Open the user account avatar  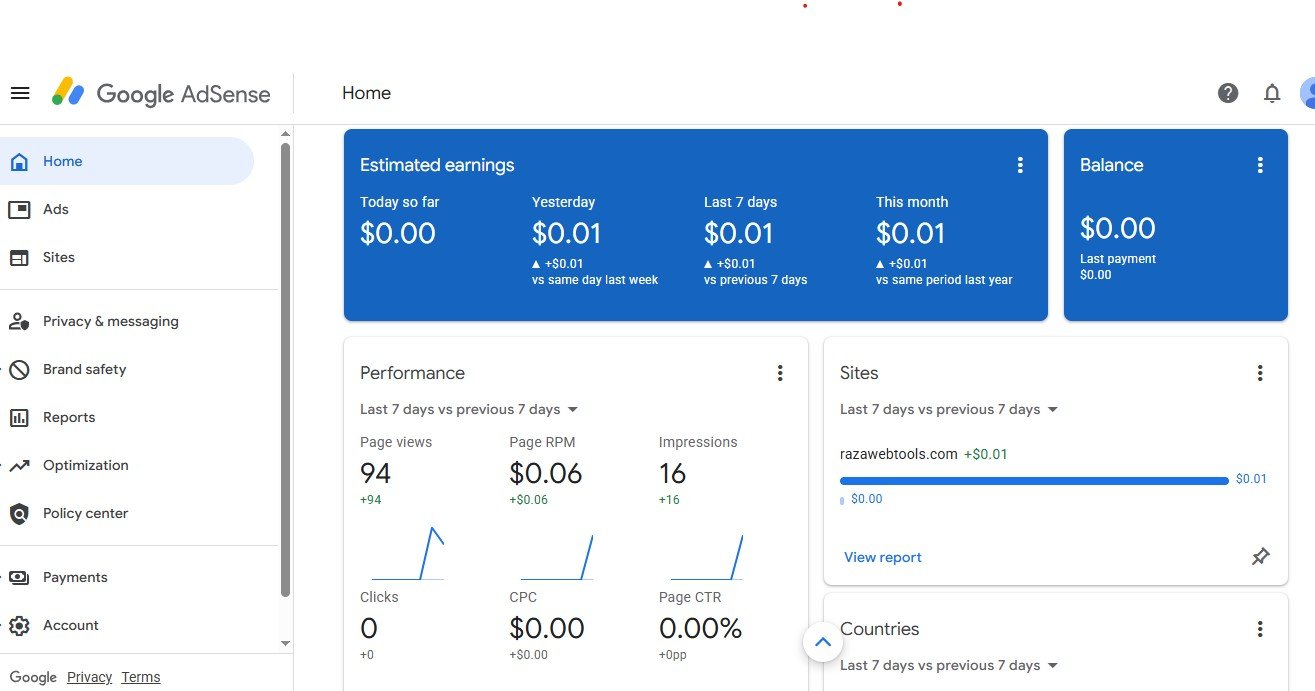1307,93
